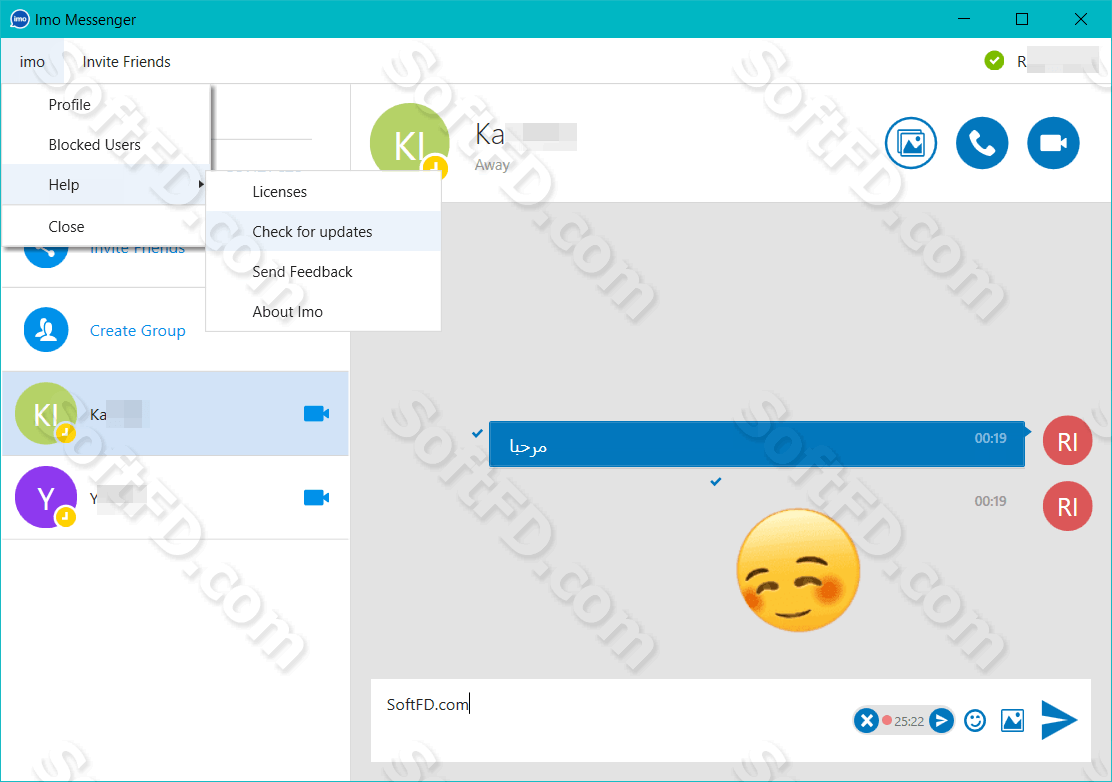Cancel the voice recording with the X icon
Viewport: 1112px width, 782px height.
point(866,721)
